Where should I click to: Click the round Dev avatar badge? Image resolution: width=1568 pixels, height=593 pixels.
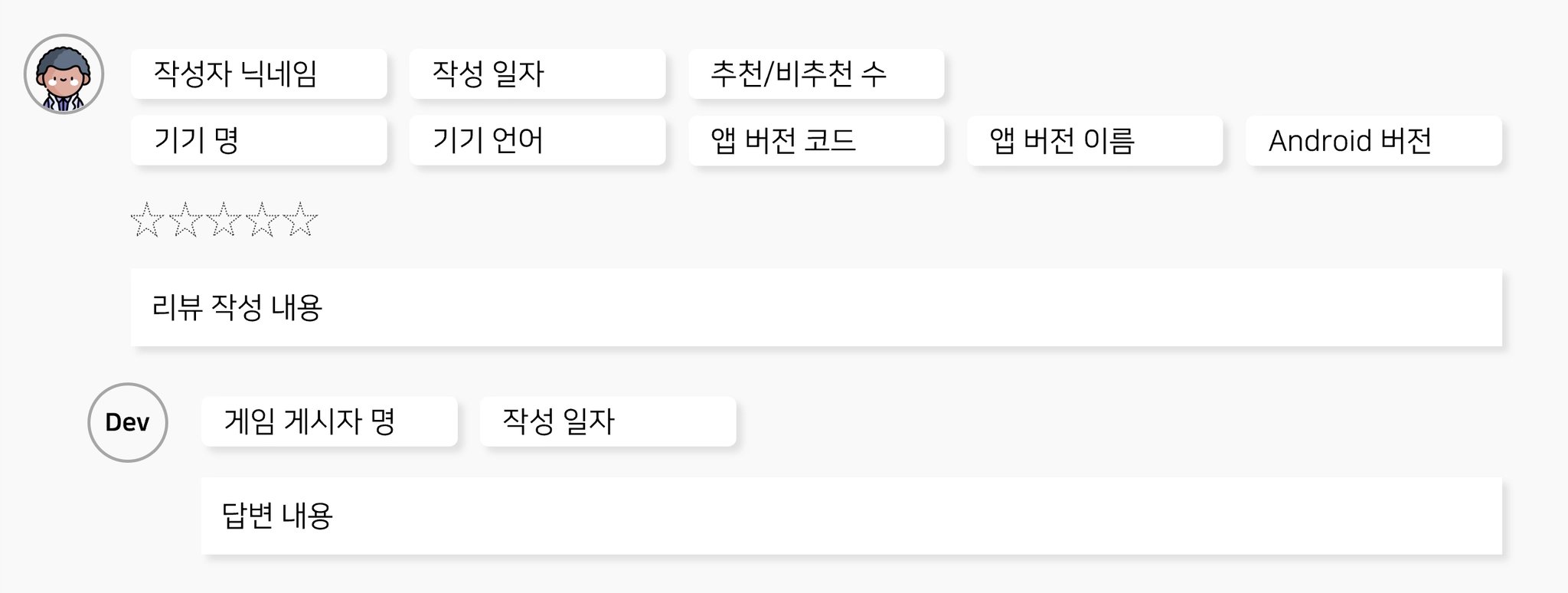(128, 422)
